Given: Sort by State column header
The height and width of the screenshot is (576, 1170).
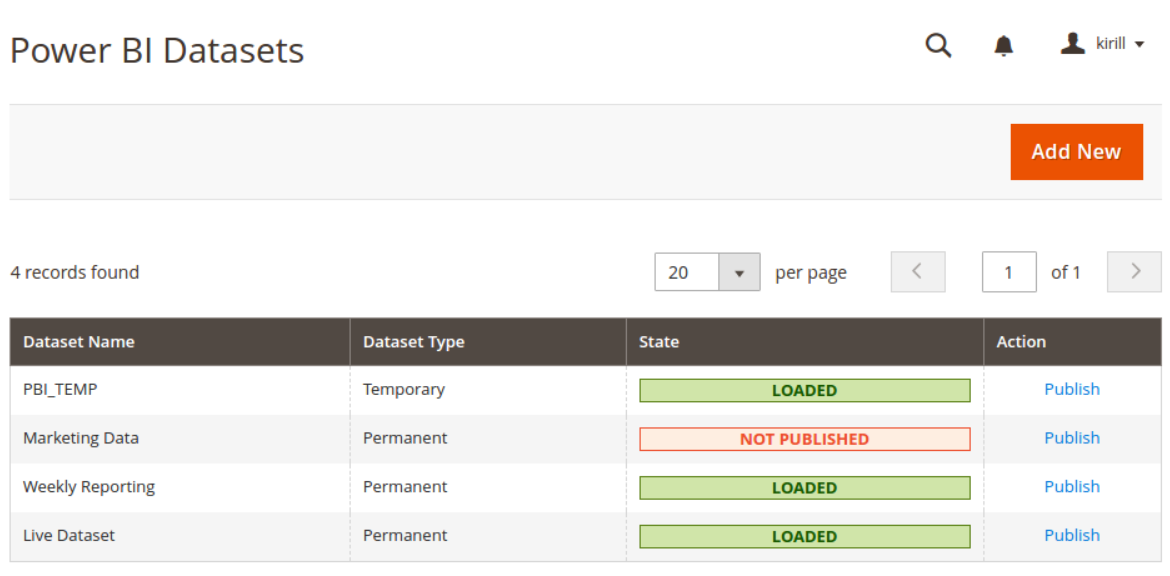Looking at the screenshot, I should 659,342.
